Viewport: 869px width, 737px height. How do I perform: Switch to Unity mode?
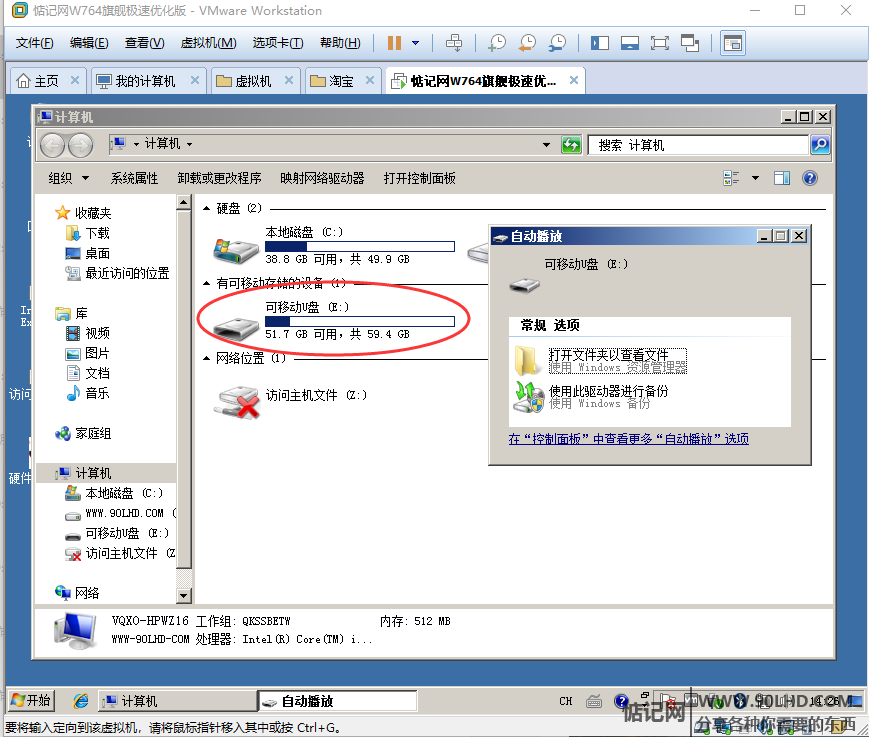(690, 43)
